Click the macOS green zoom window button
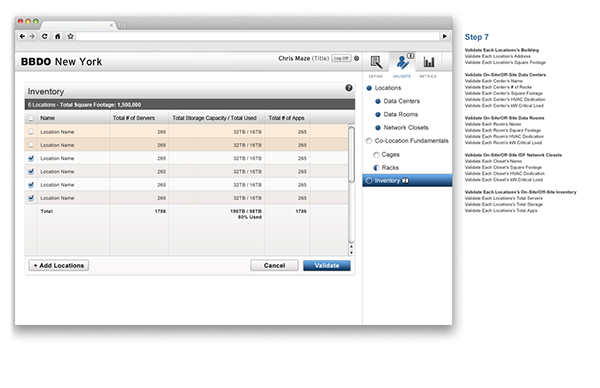Screen dimensions: 600x388 pyautogui.click(x=36, y=21)
